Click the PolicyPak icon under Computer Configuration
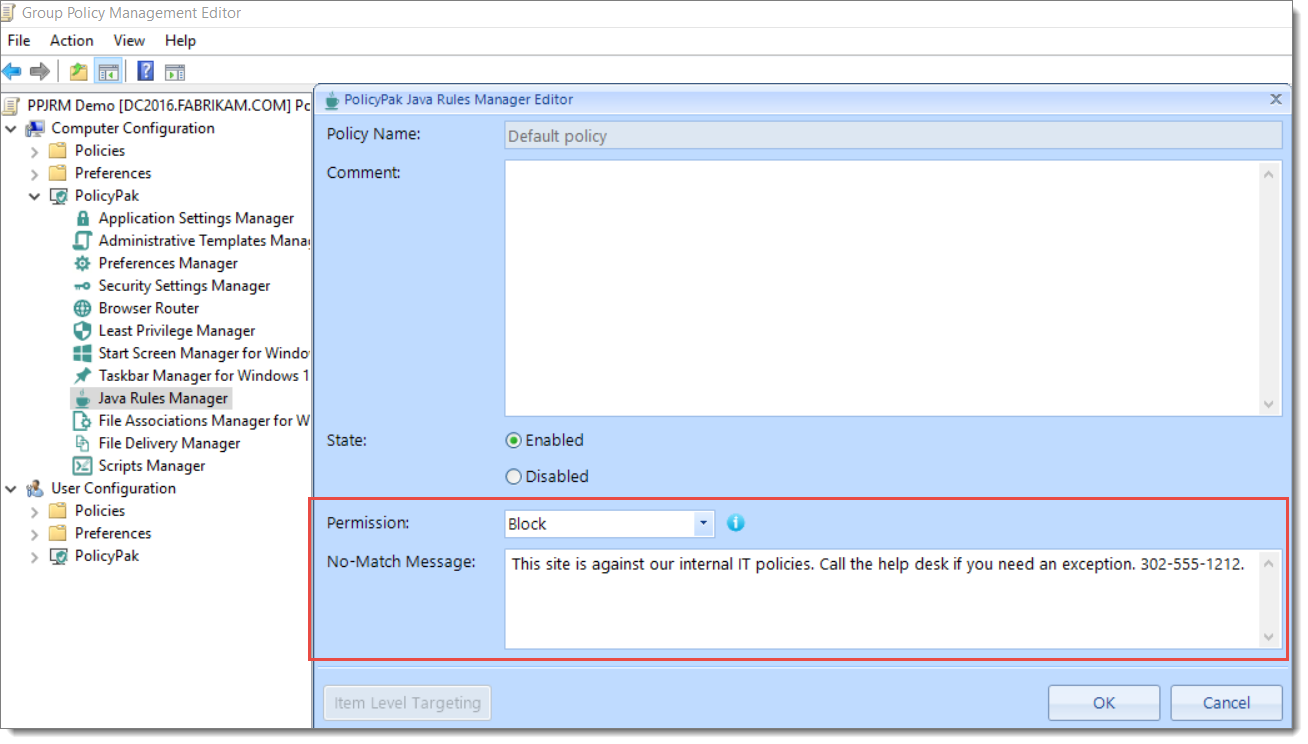Viewport: 1308px width, 744px height. click(x=59, y=196)
